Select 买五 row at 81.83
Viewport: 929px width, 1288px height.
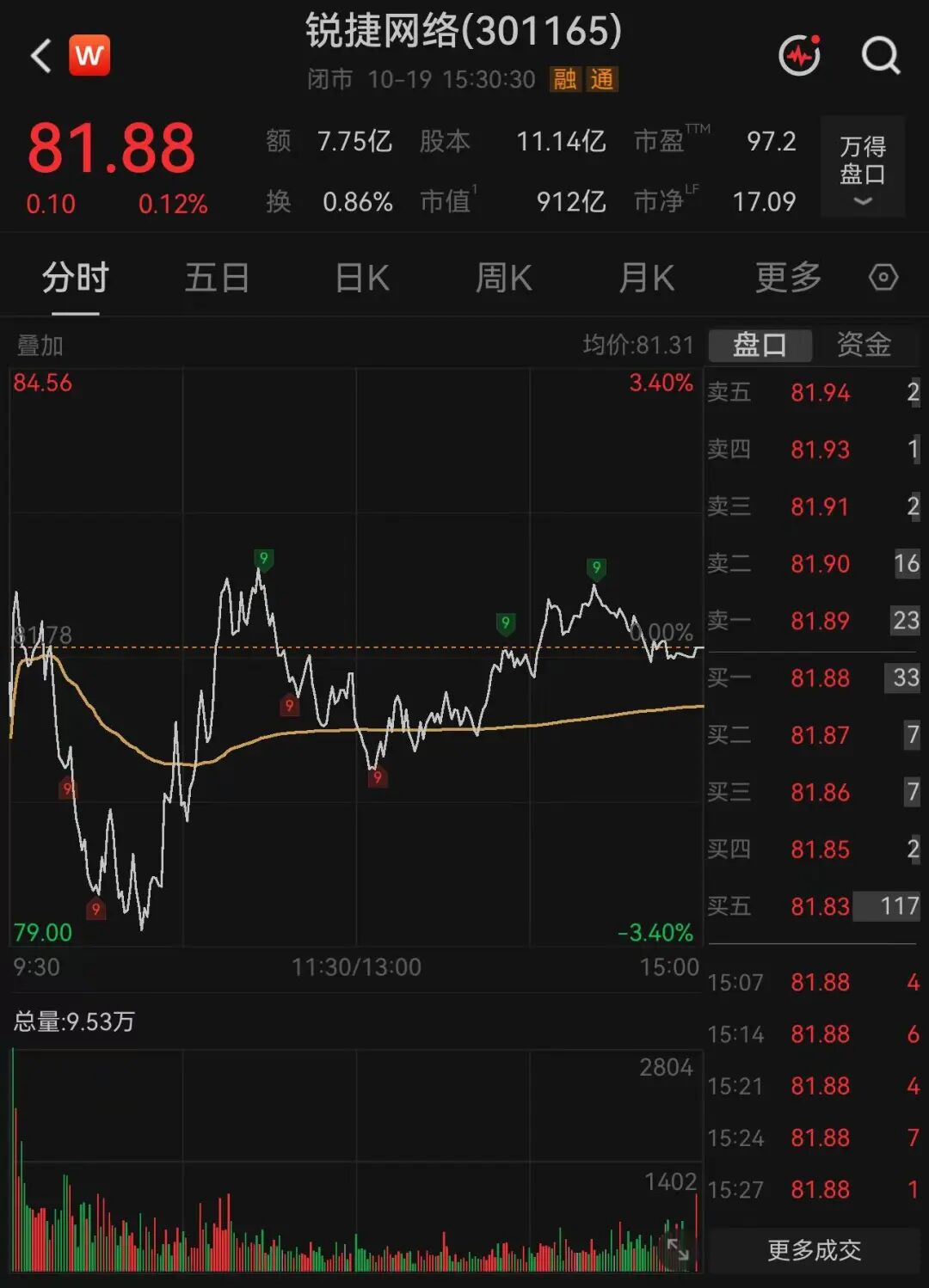click(813, 905)
